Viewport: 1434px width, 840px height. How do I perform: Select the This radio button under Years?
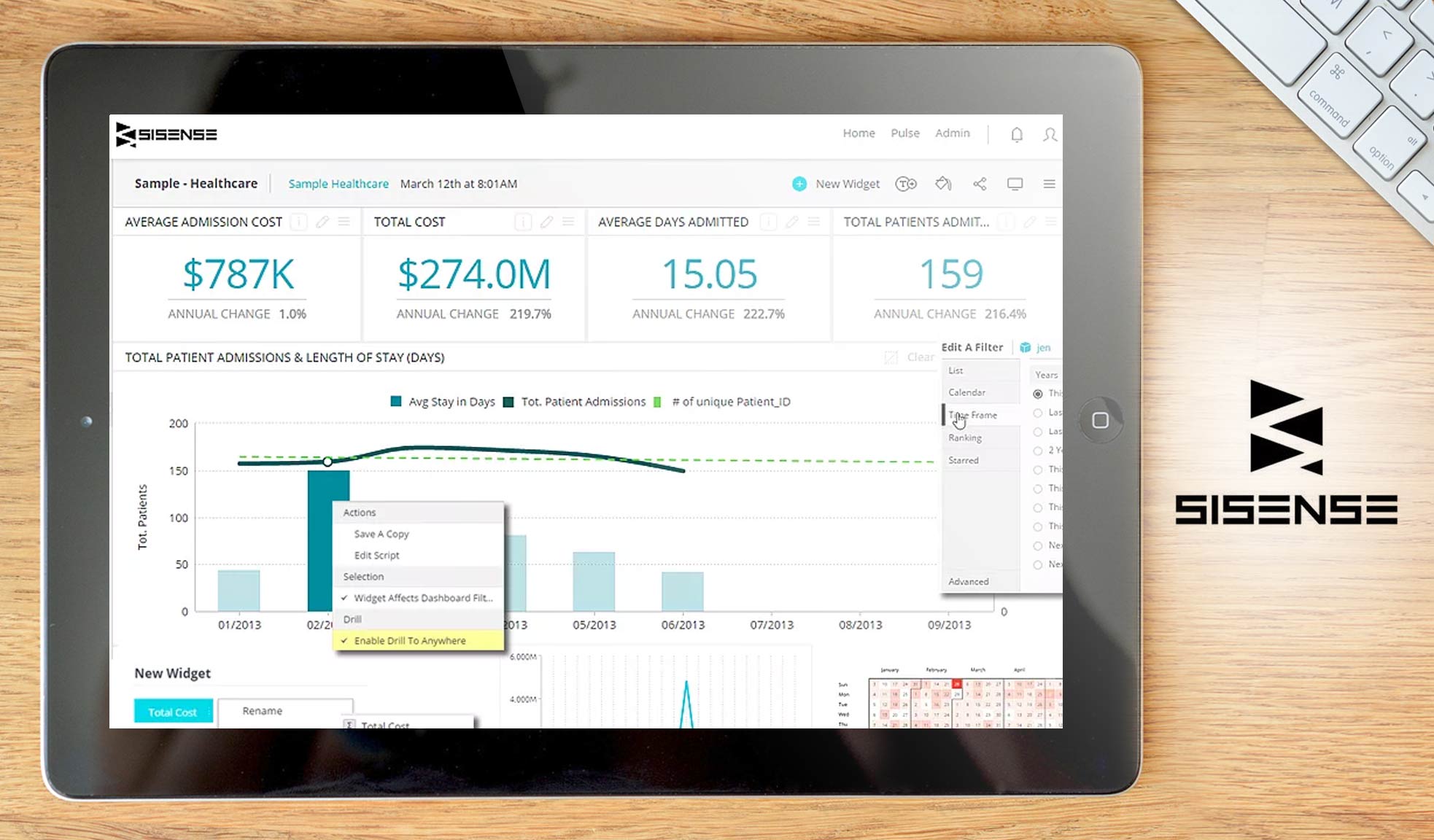(1038, 394)
